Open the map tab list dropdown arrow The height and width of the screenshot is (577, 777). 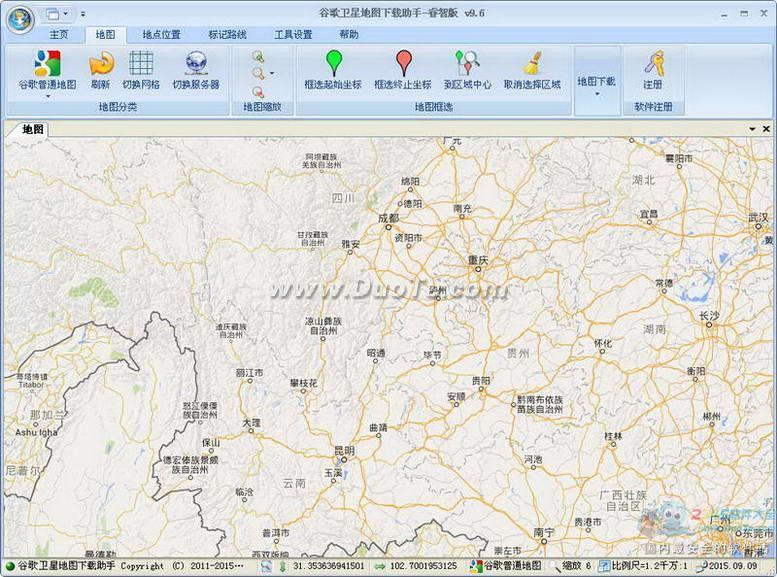[752, 129]
